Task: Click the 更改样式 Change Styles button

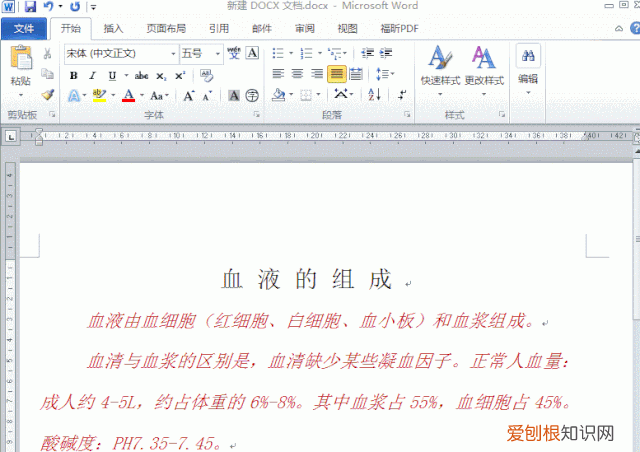Action: (484, 70)
